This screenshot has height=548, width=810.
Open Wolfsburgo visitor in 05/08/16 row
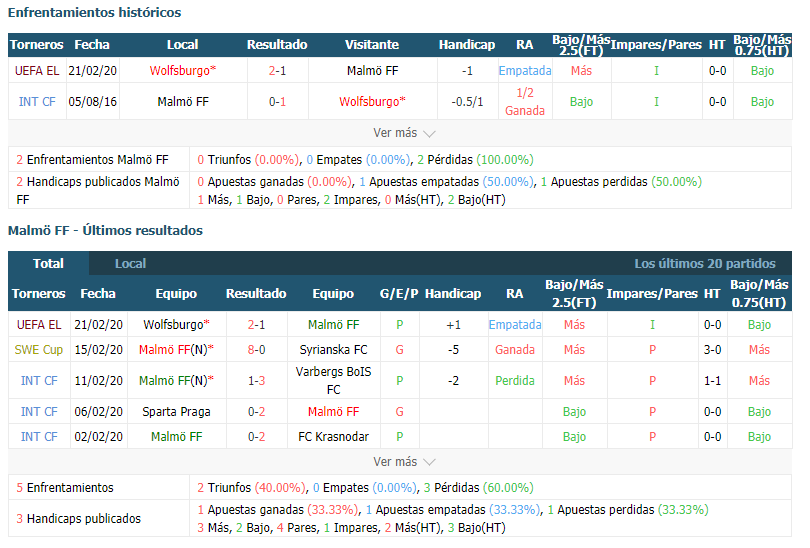pos(372,102)
